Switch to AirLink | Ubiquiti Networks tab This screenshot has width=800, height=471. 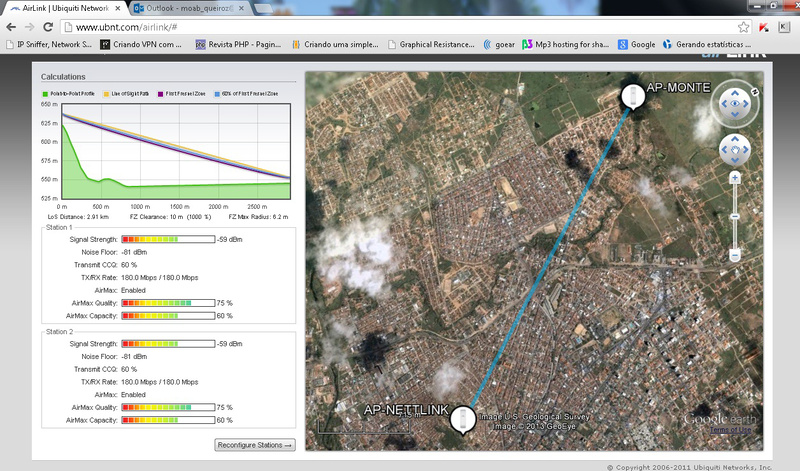(63, 8)
